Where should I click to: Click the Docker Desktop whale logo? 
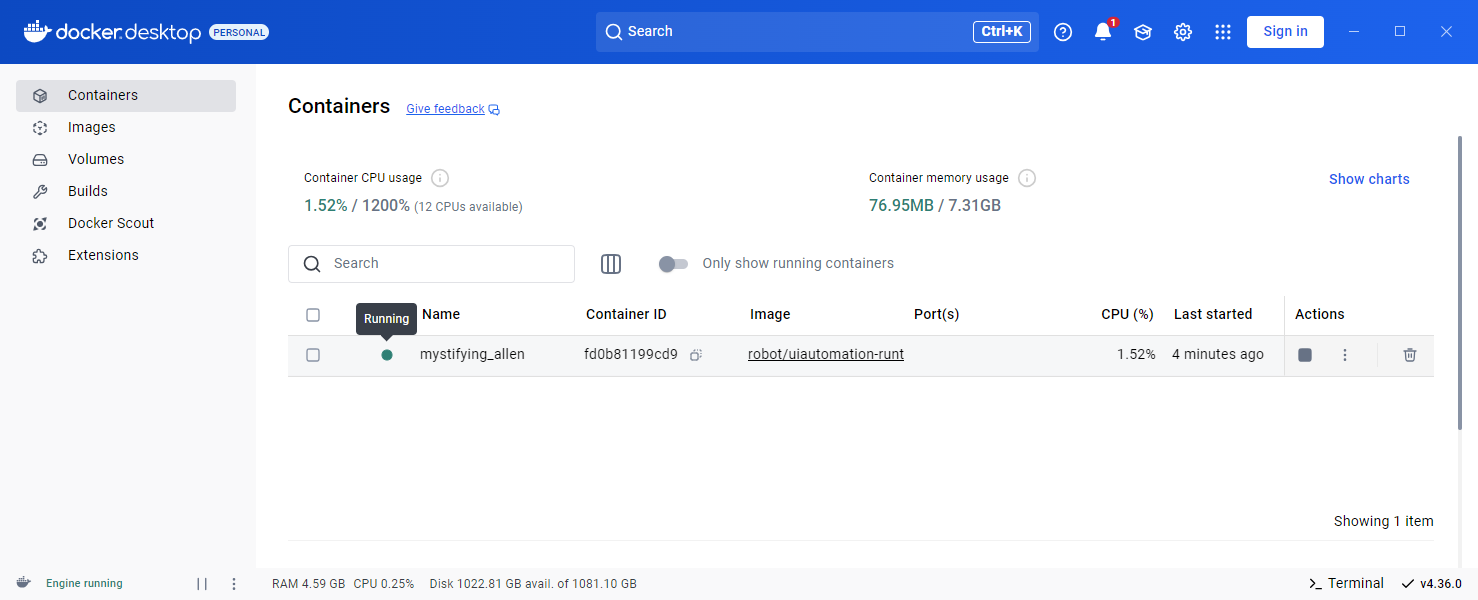click(x=36, y=31)
